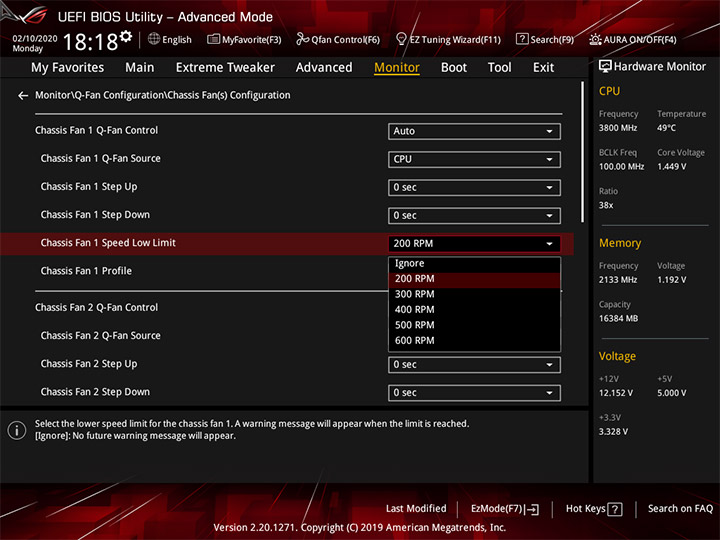Open Search(F9)
720x540 pixels.
[545, 39]
